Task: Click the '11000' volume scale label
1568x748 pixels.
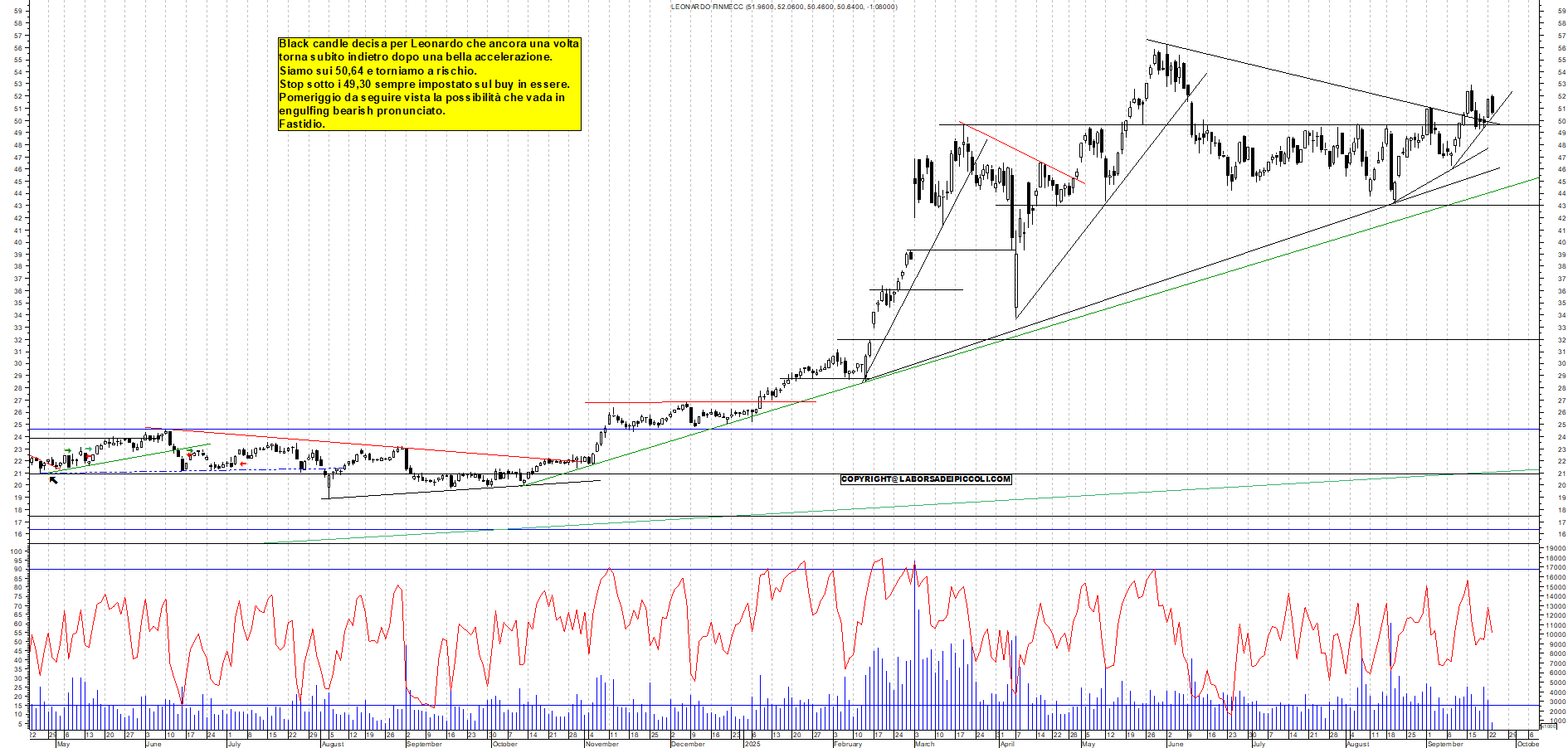Action: 1554,625
